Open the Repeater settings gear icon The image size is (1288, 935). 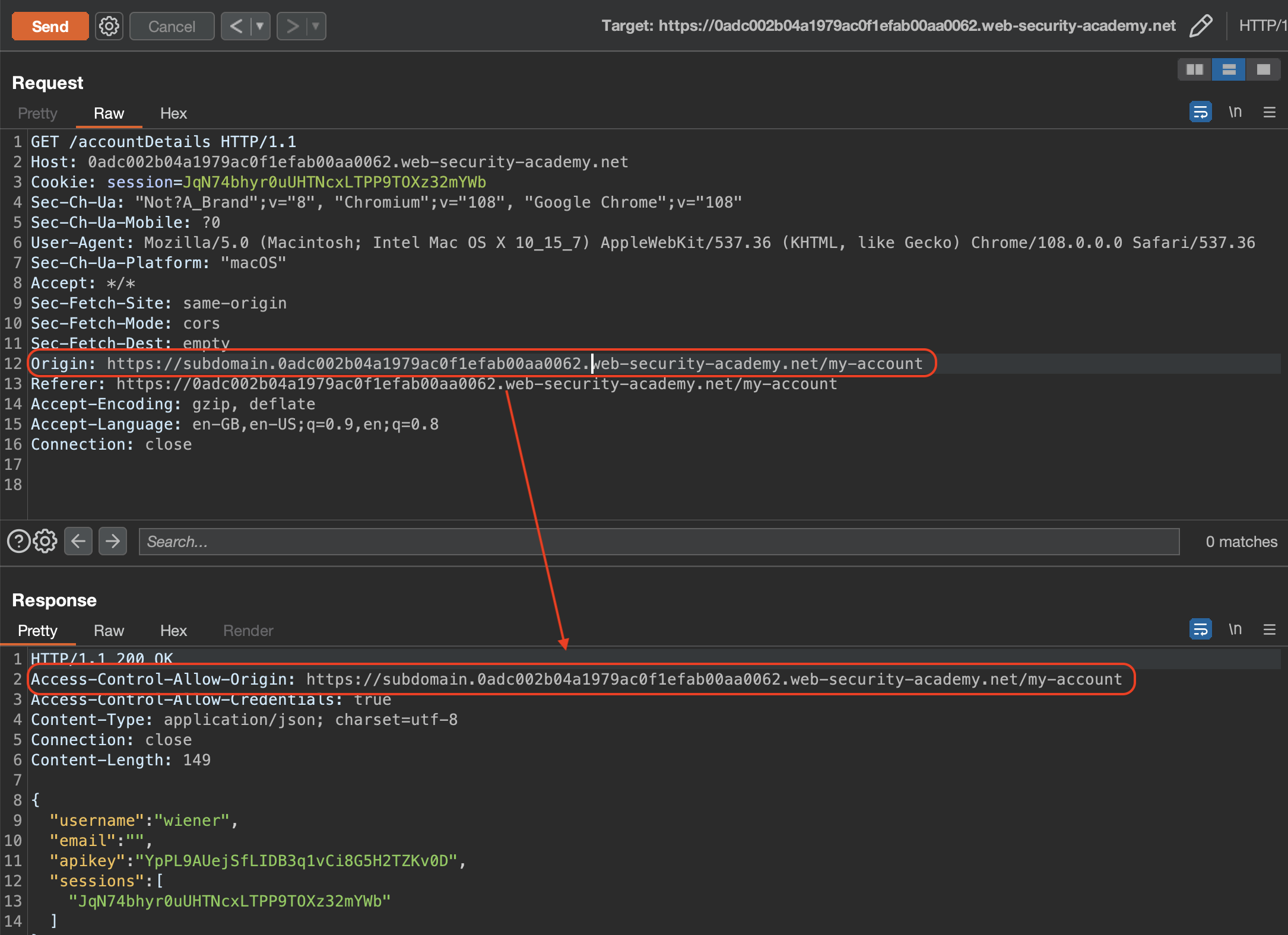[109, 26]
